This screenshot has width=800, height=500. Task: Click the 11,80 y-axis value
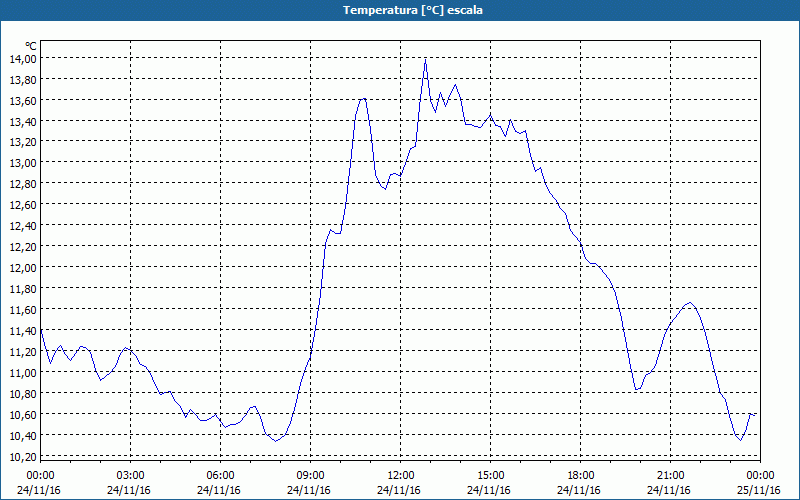23,289
